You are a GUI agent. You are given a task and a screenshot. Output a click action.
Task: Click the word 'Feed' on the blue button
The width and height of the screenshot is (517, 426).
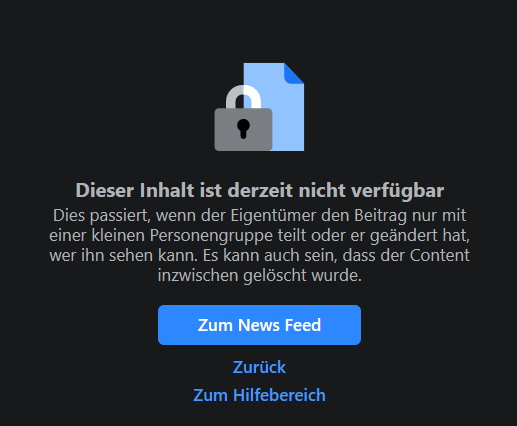pos(303,325)
